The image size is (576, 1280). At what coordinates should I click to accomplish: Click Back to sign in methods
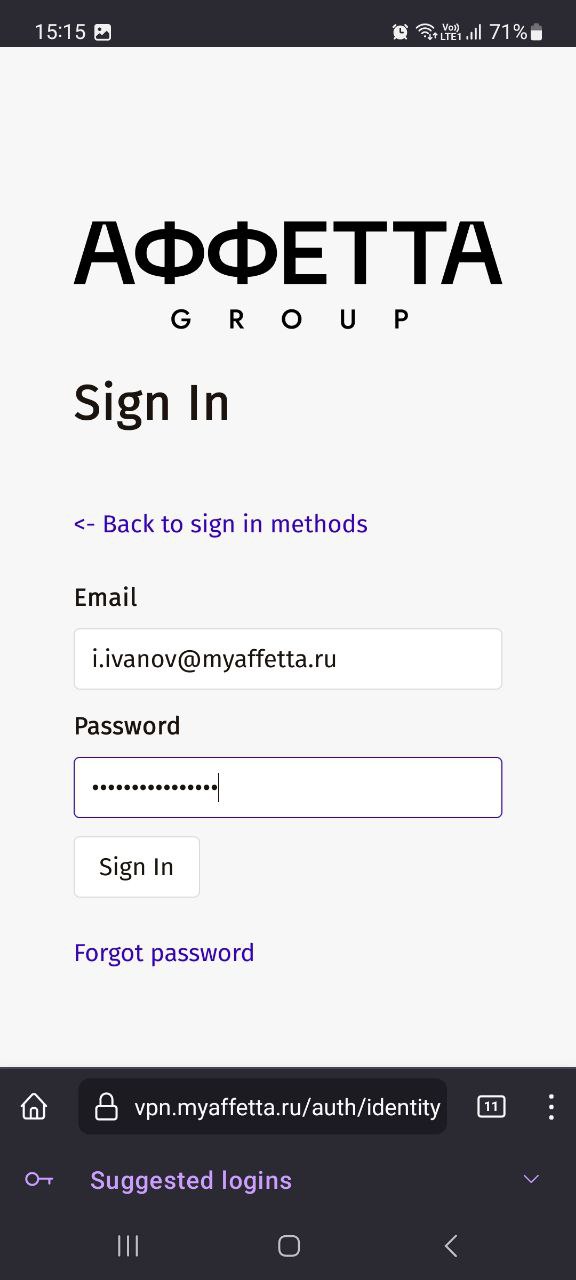click(x=220, y=523)
